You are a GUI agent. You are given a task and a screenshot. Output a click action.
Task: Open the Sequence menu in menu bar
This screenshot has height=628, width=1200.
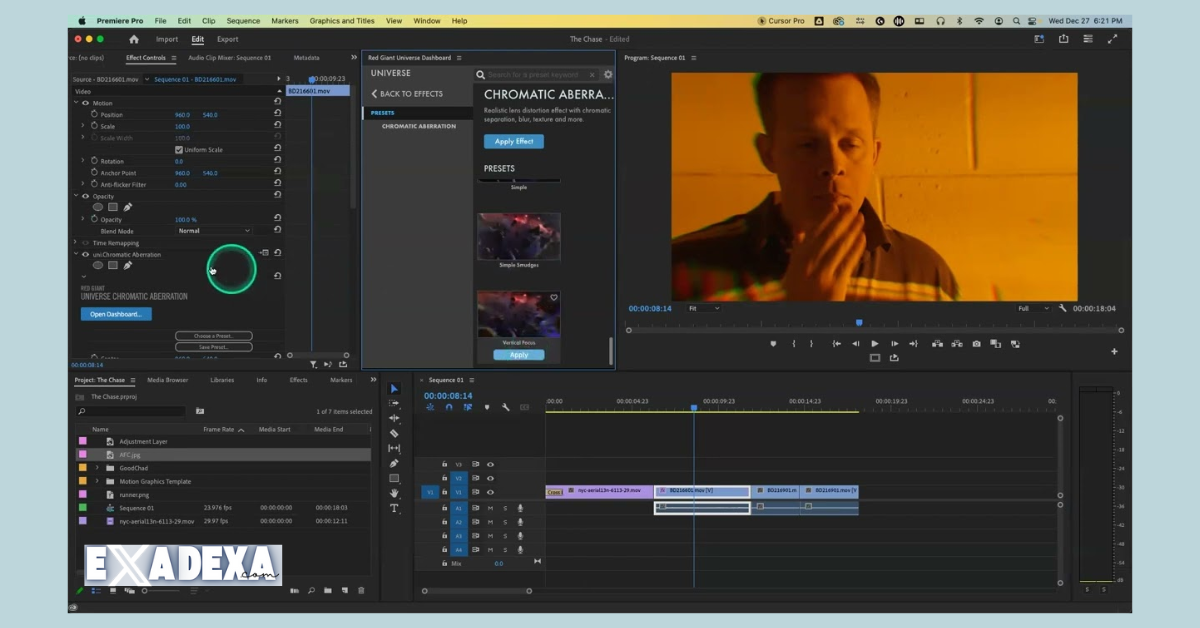tap(243, 21)
